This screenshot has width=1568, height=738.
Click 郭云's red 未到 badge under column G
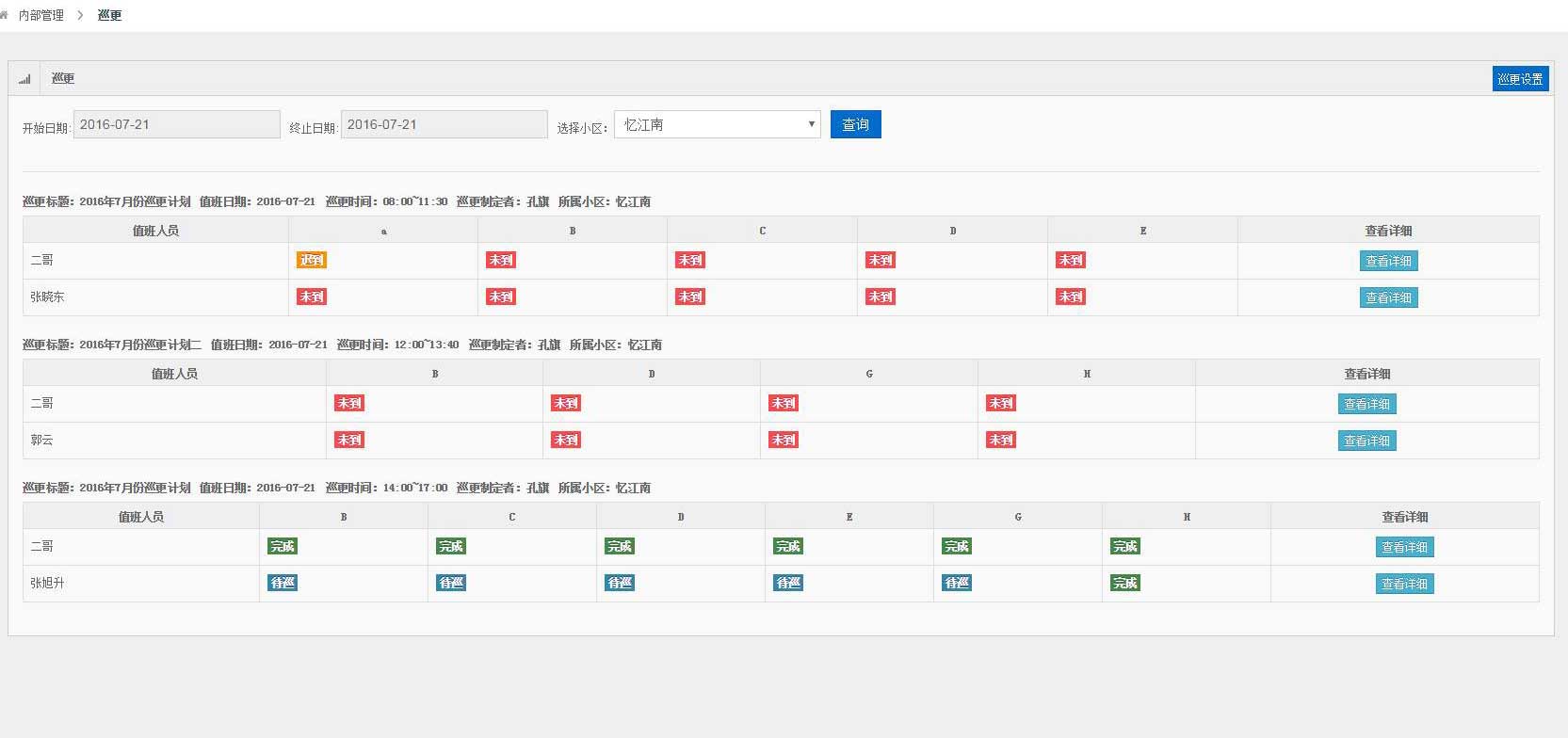coord(784,440)
